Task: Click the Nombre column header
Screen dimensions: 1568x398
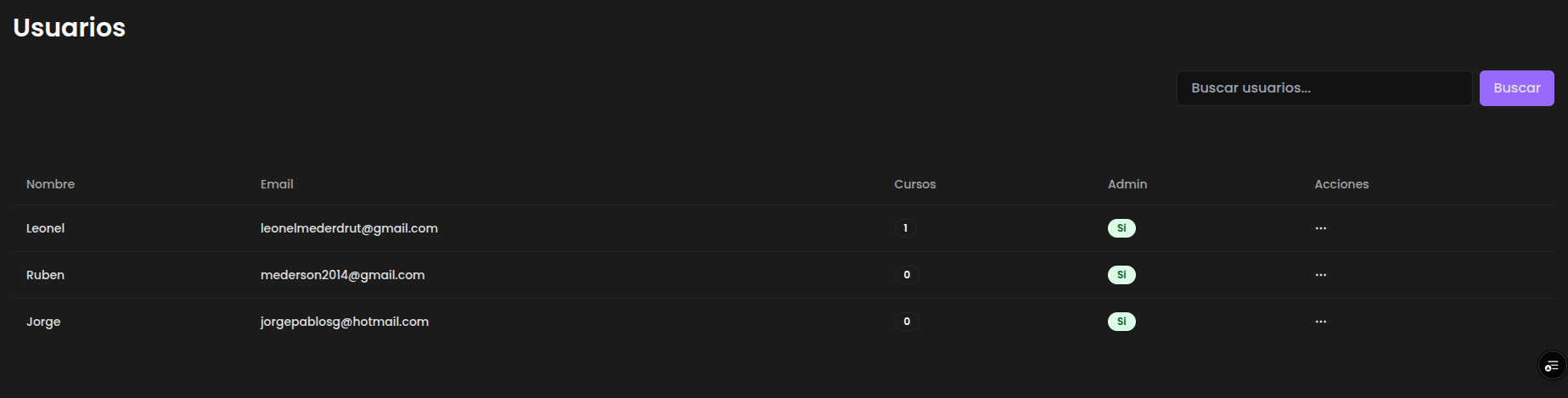Action: click(x=50, y=184)
